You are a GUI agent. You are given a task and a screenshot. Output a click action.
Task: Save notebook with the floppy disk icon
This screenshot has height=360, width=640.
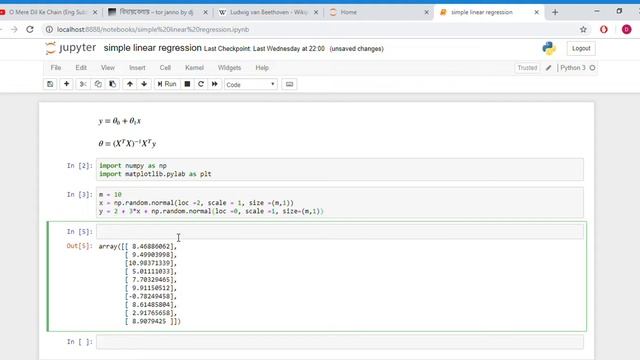(x=50, y=84)
